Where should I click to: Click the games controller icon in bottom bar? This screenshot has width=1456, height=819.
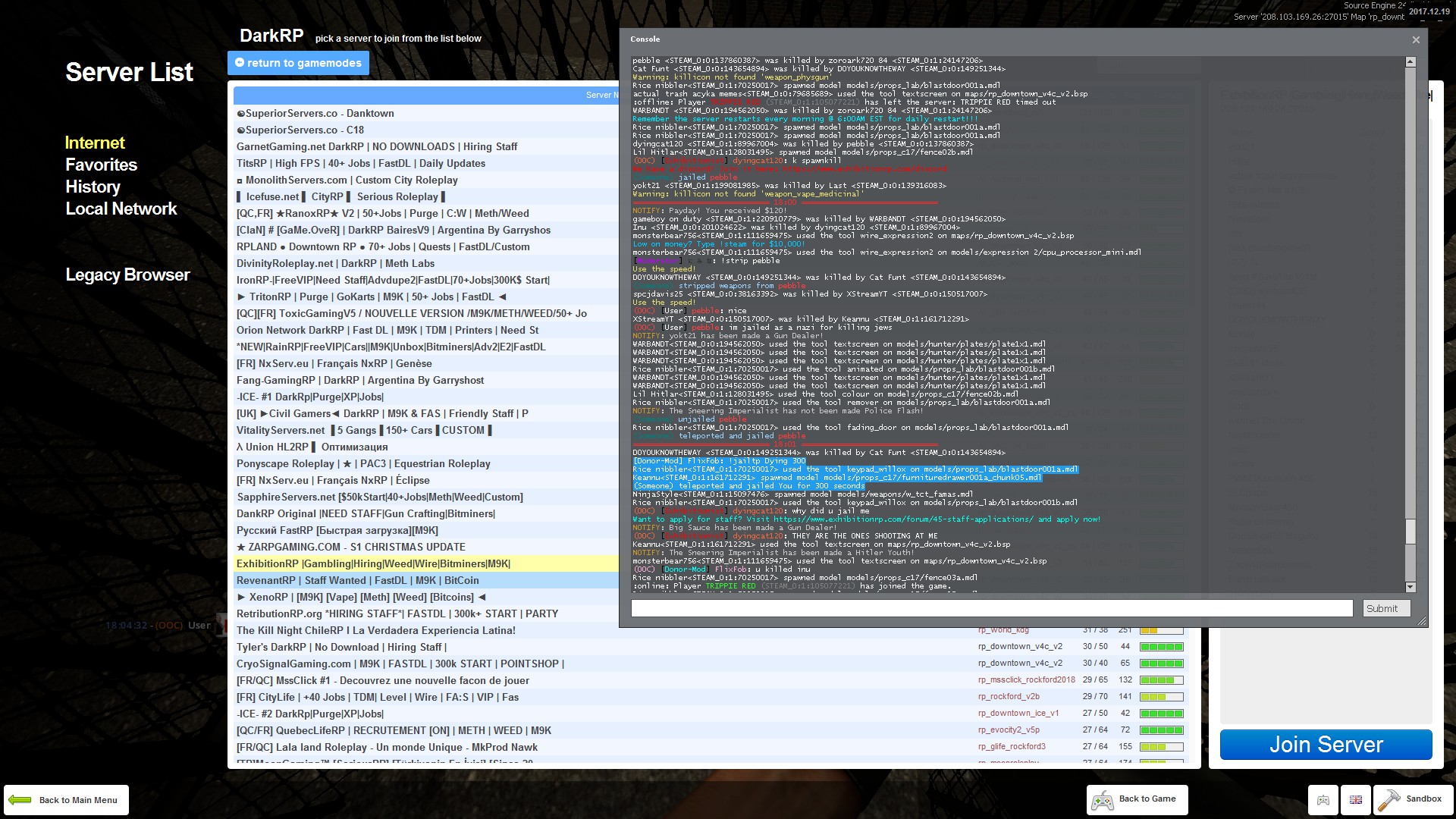coord(1323,800)
